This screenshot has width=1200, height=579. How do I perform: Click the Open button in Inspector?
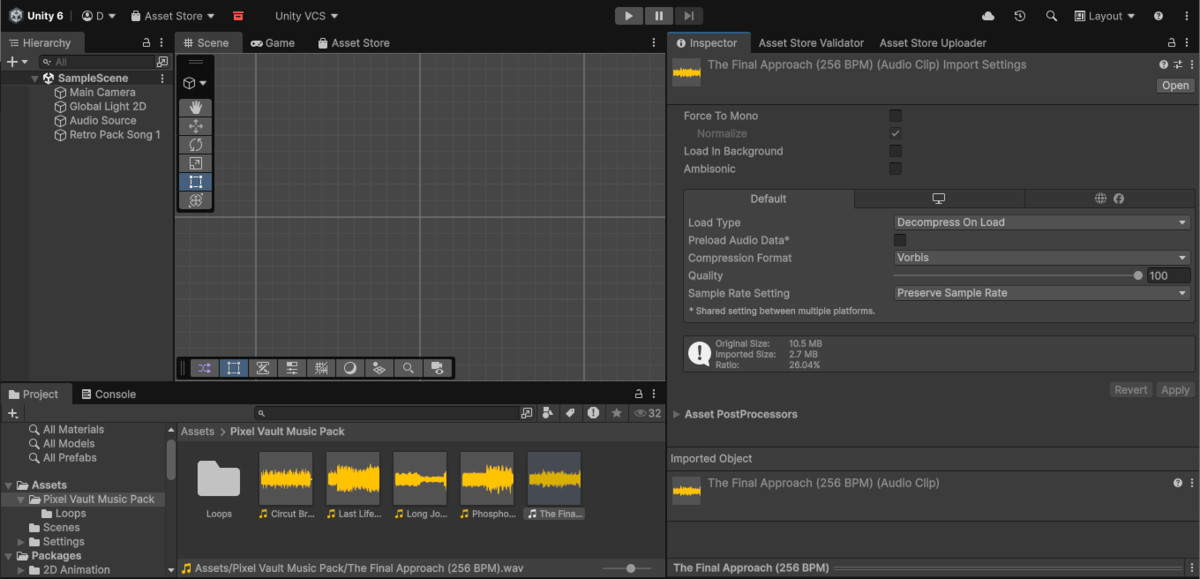[1175, 85]
